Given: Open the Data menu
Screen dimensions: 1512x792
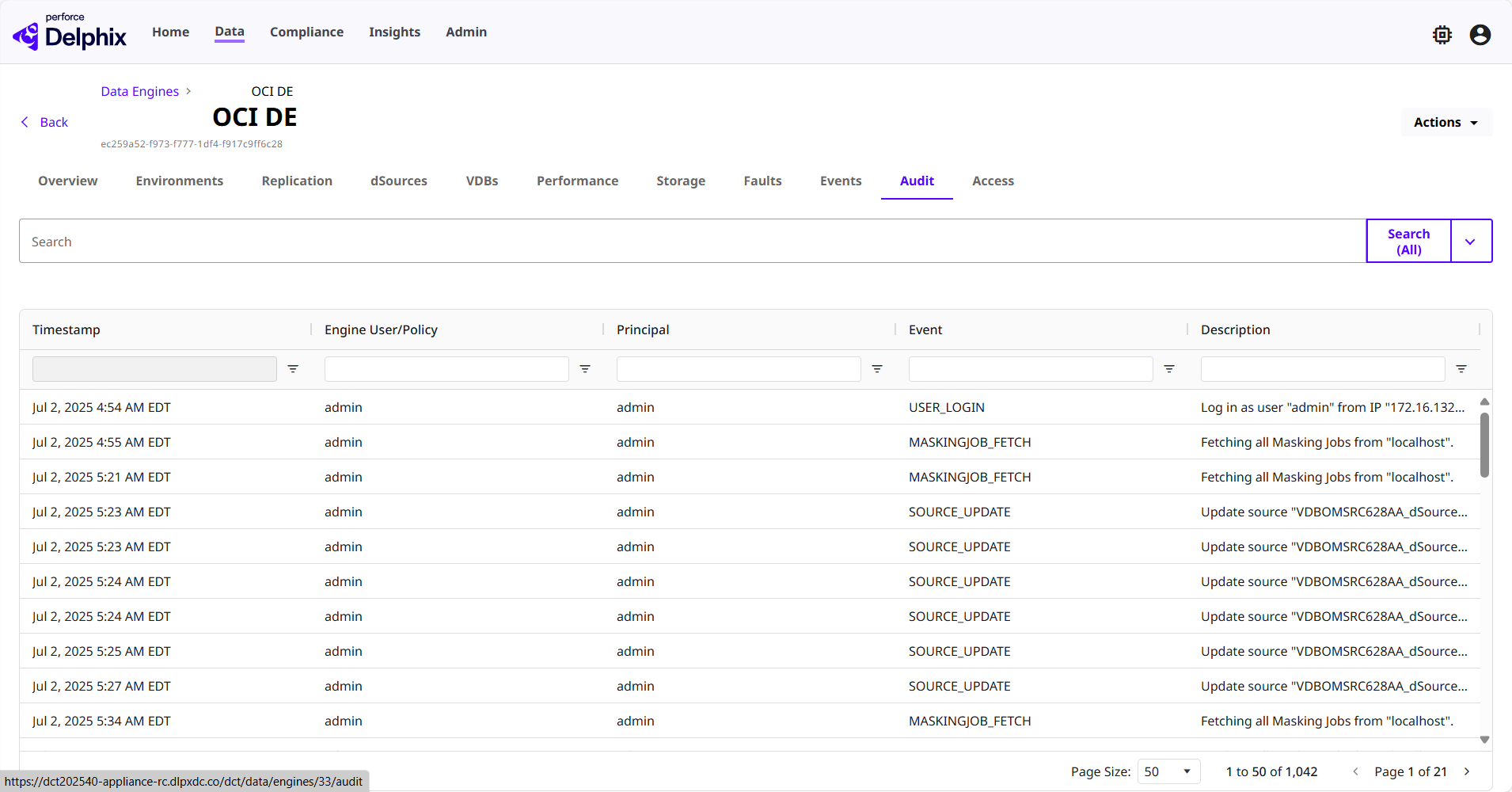Looking at the screenshot, I should [x=230, y=32].
